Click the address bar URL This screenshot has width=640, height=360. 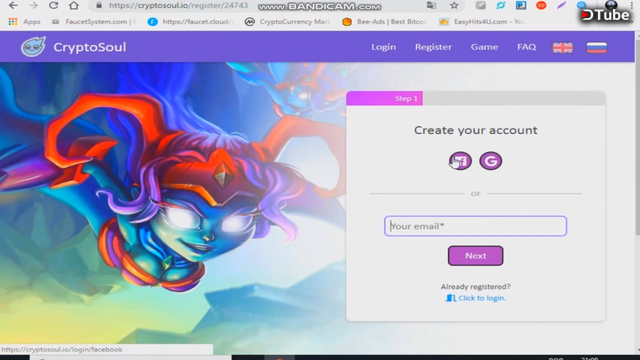pyautogui.click(x=178, y=6)
